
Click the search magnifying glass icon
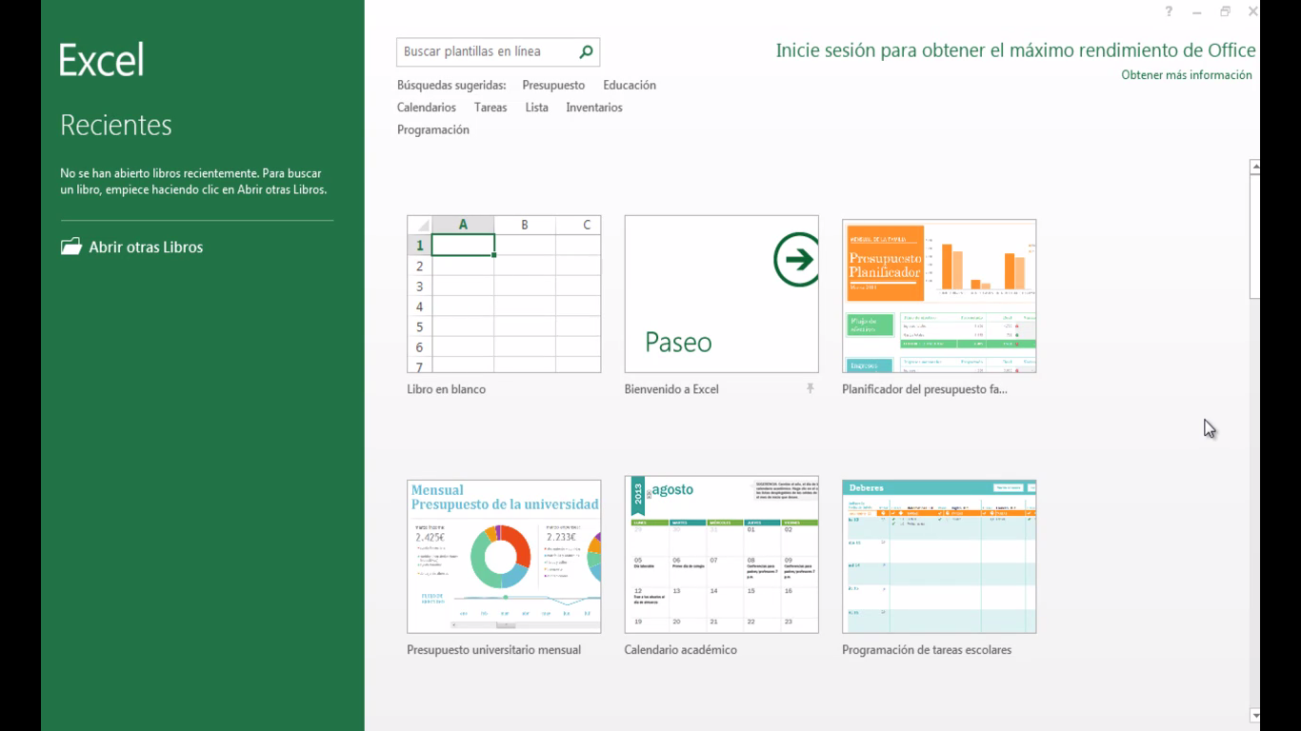pos(585,51)
